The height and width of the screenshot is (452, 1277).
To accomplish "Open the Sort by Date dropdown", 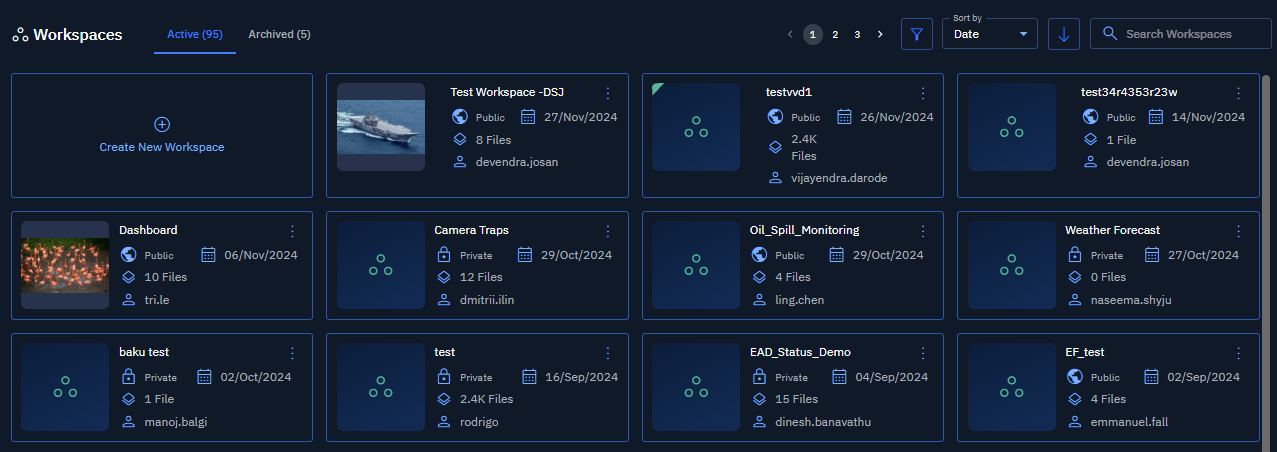I will point(990,34).
